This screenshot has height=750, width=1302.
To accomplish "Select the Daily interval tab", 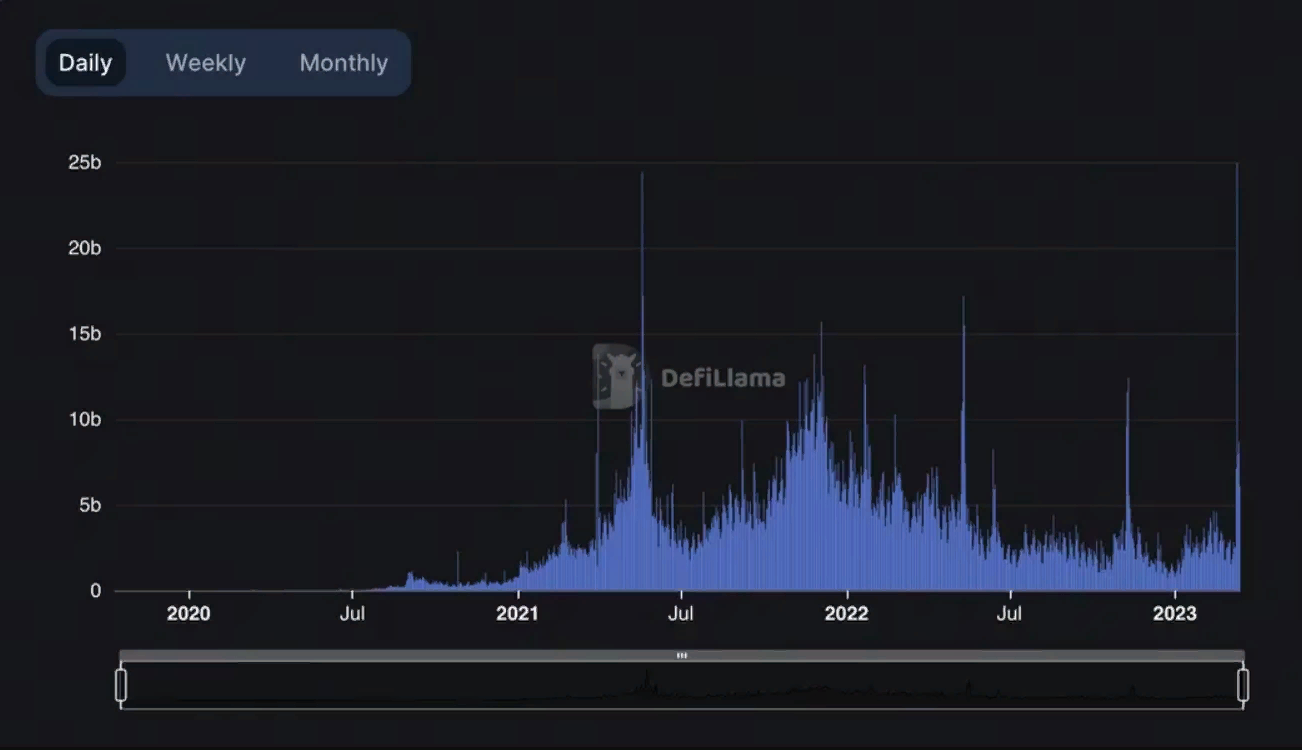I will (x=85, y=63).
